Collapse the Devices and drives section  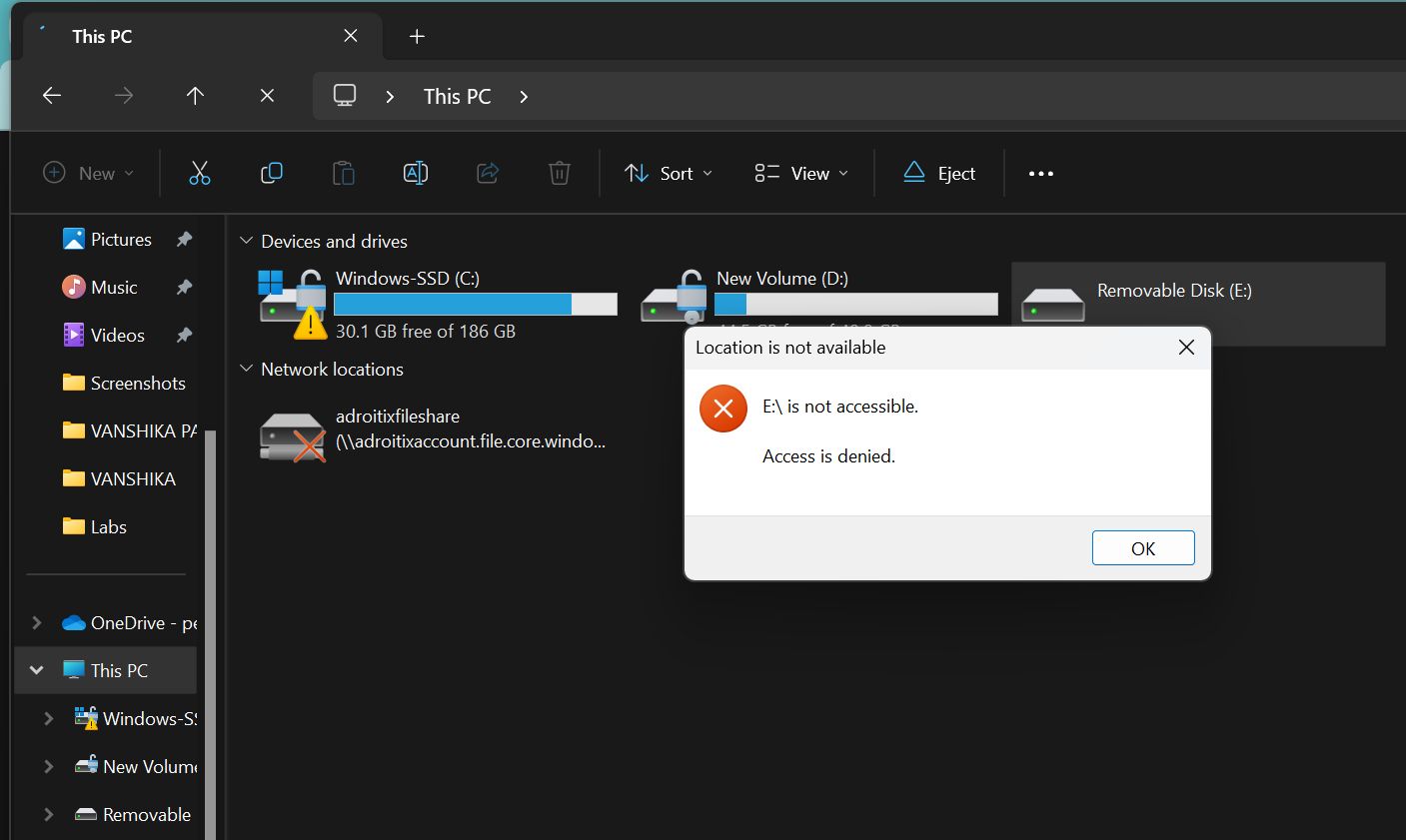(246, 241)
